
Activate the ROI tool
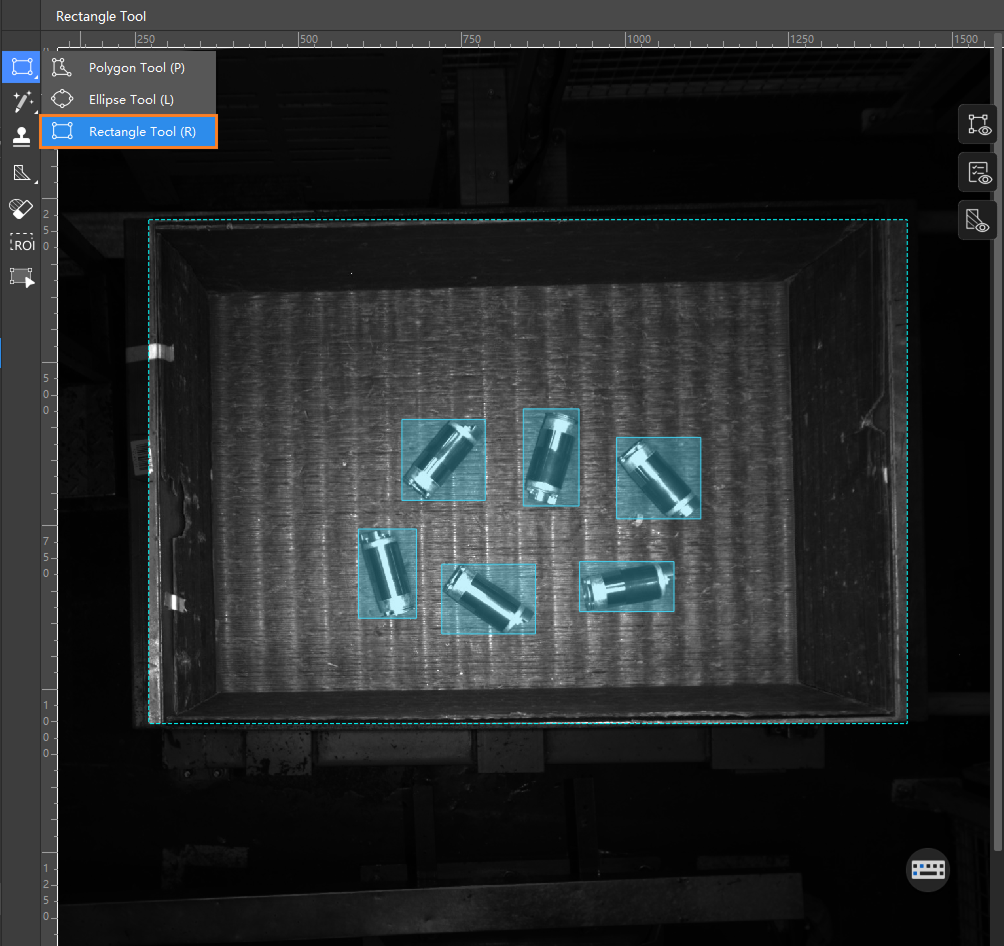pyautogui.click(x=21, y=243)
